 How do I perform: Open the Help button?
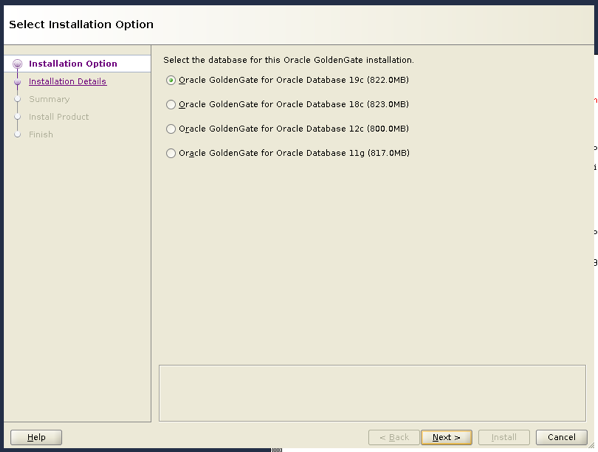pos(36,437)
